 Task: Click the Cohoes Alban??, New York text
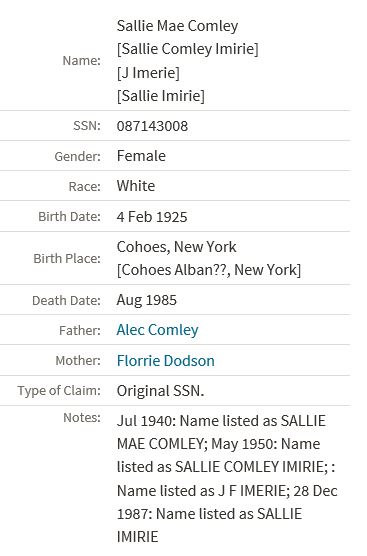click(209, 270)
